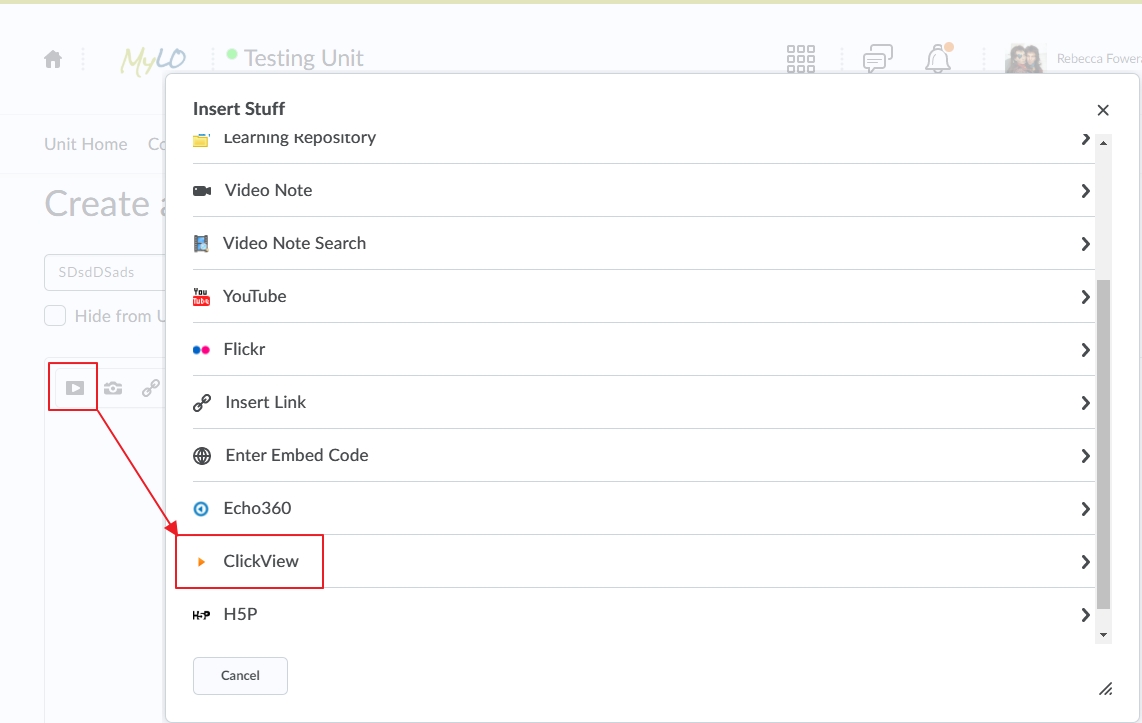Click the Insert Stuff play icon in editor toolbar
This screenshot has height=723, width=1142.
click(x=74, y=388)
